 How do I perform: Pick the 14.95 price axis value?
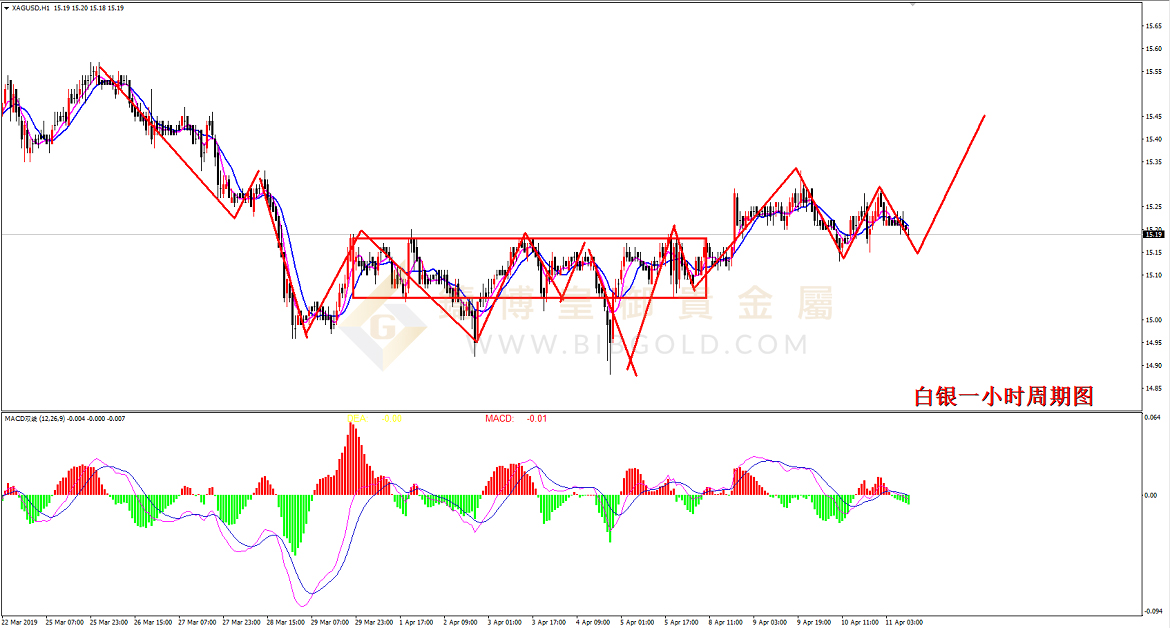tap(1154, 343)
